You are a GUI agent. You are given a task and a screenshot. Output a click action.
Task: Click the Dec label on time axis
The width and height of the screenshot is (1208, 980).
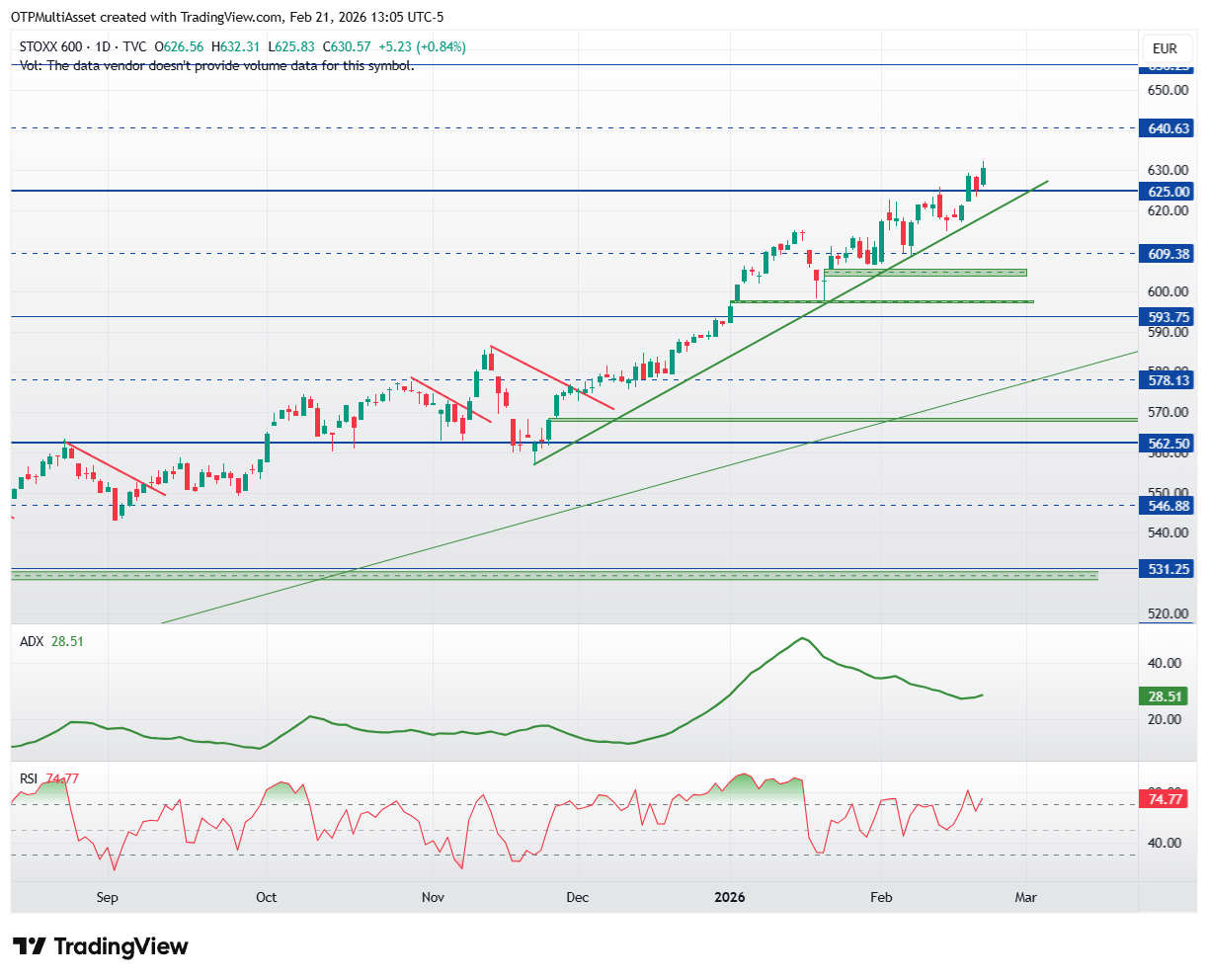(578, 897)
